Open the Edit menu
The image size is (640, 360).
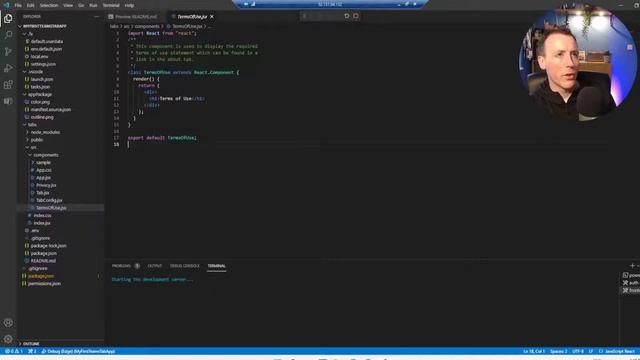(x=31, y=6)
